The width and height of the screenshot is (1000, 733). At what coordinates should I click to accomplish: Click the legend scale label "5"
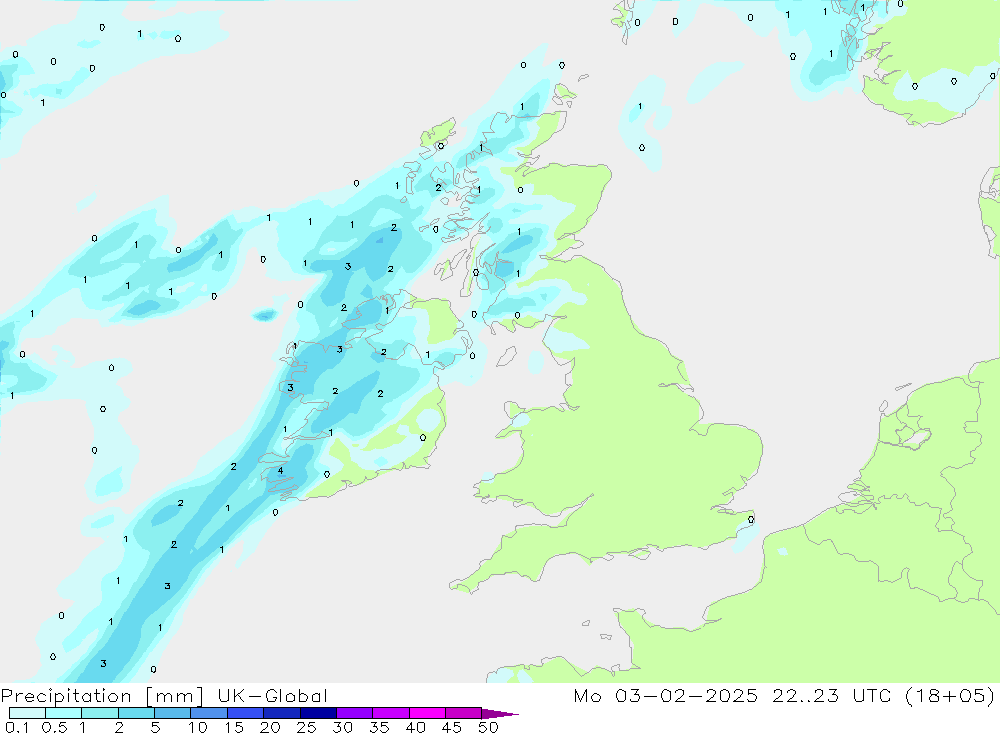tap(155, 727)
